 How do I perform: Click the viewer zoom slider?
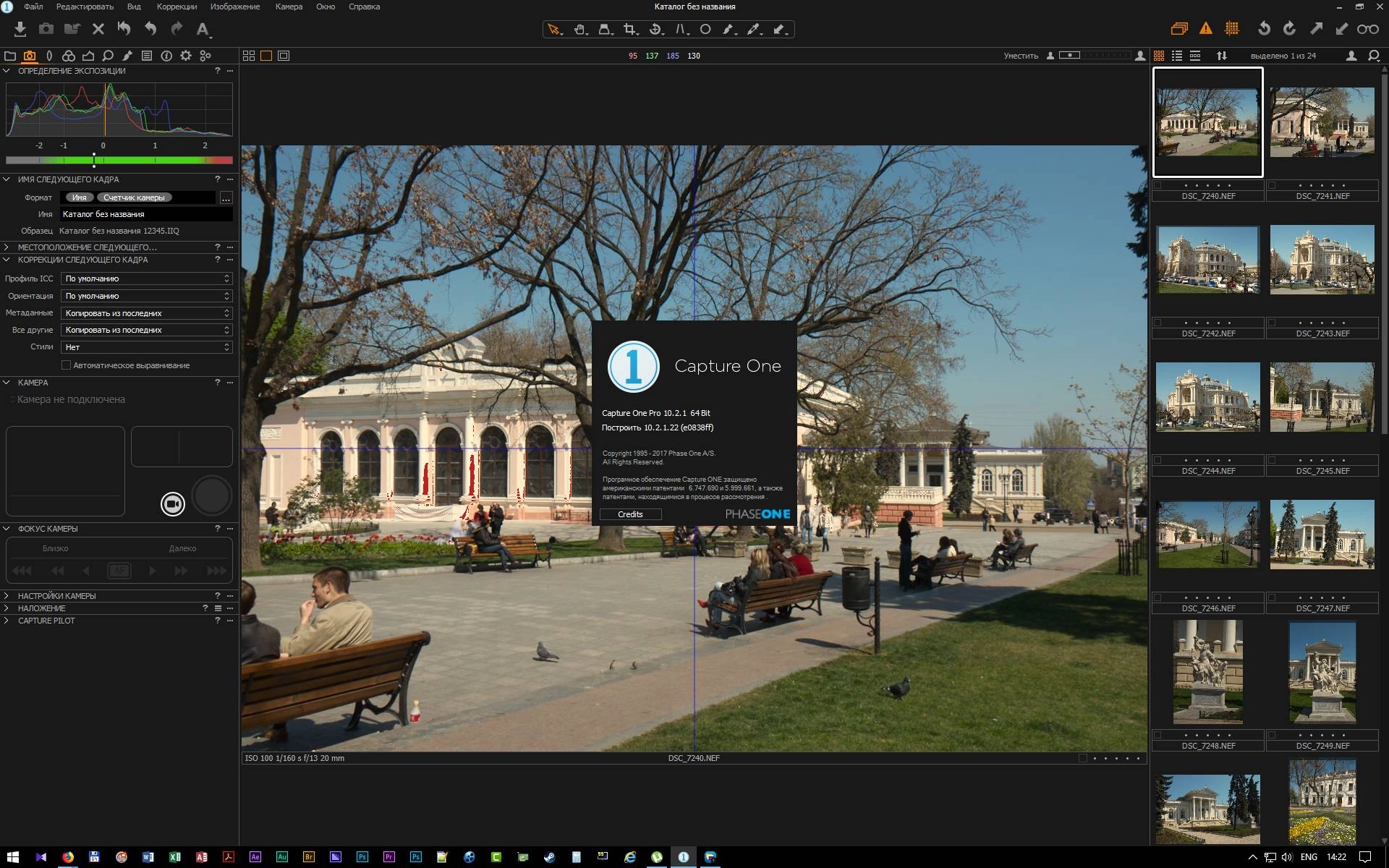tap(1094, 56)
